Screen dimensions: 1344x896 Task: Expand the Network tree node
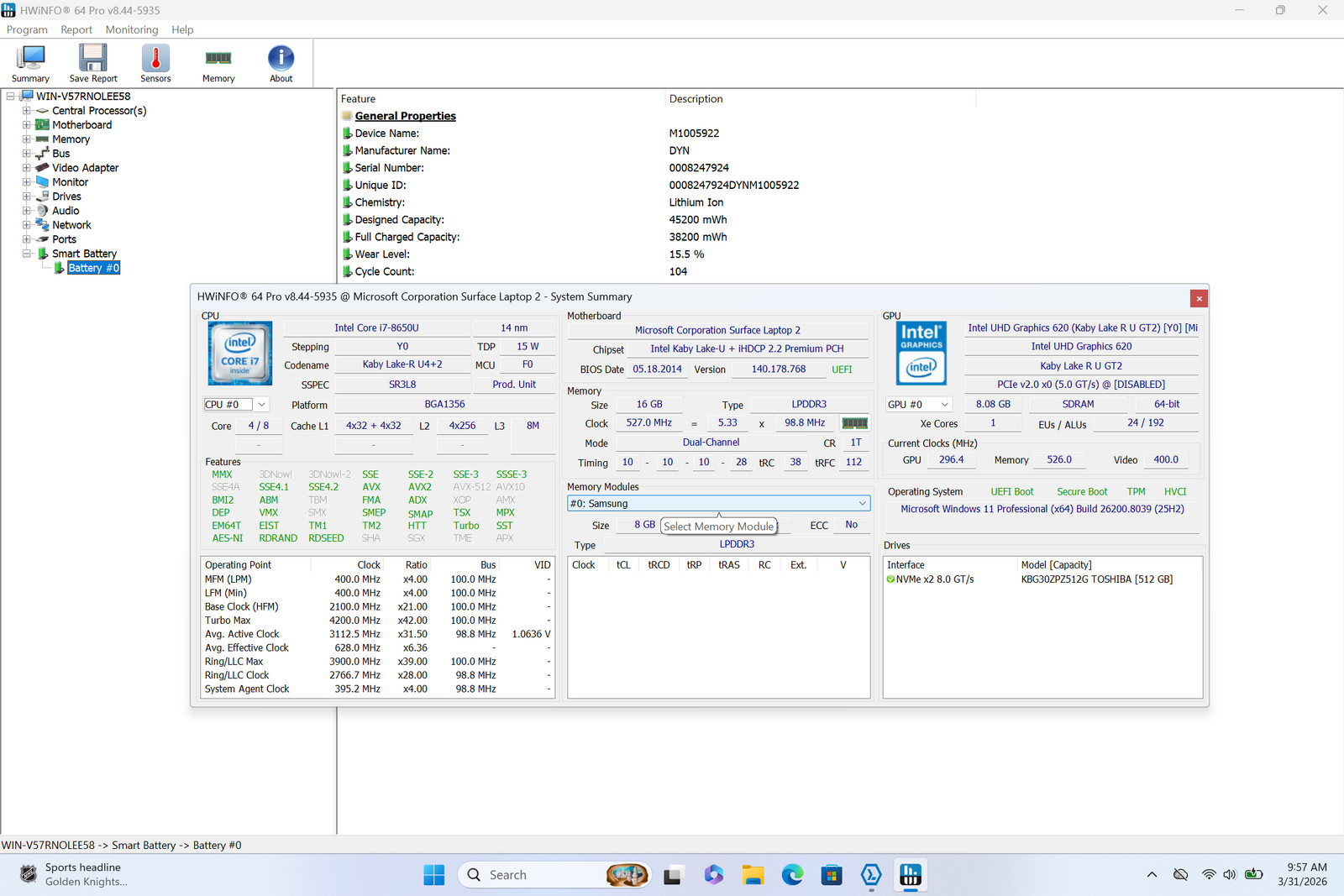(x=26, y=225)
